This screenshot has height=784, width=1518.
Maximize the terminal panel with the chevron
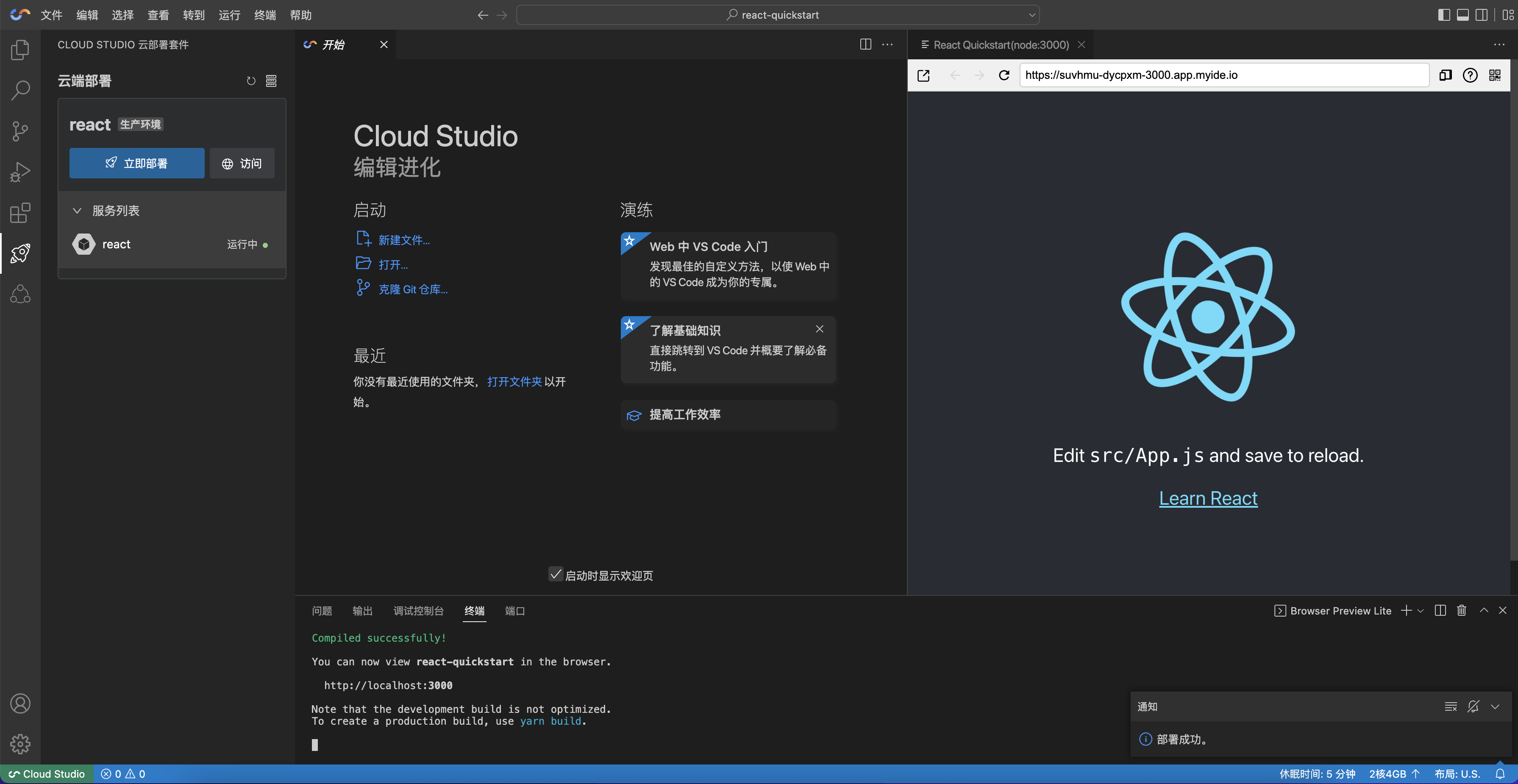[1484, 610]
